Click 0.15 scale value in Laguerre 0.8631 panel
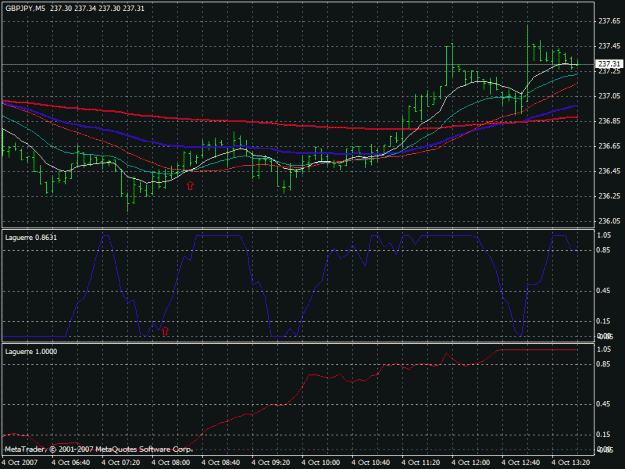Screen dimensions: 625x469 point(603,321)
